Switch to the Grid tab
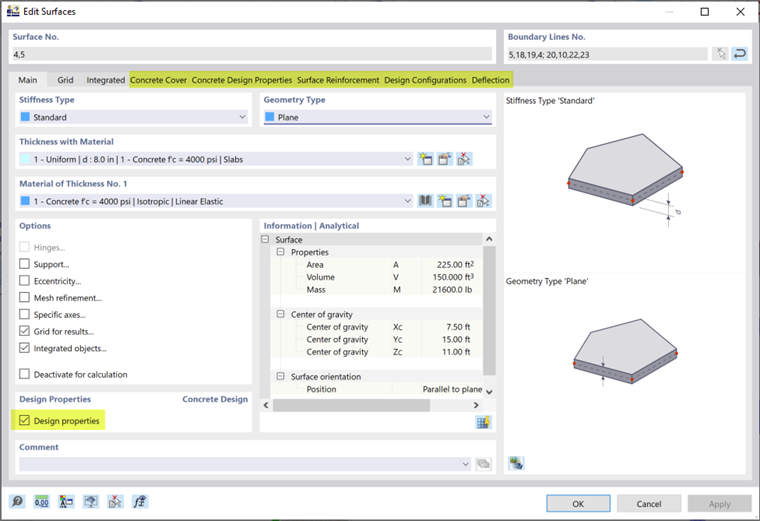Image resolution: width=760 pixels, height=521 pixels. pyautogui.click(x=65, y=80)
